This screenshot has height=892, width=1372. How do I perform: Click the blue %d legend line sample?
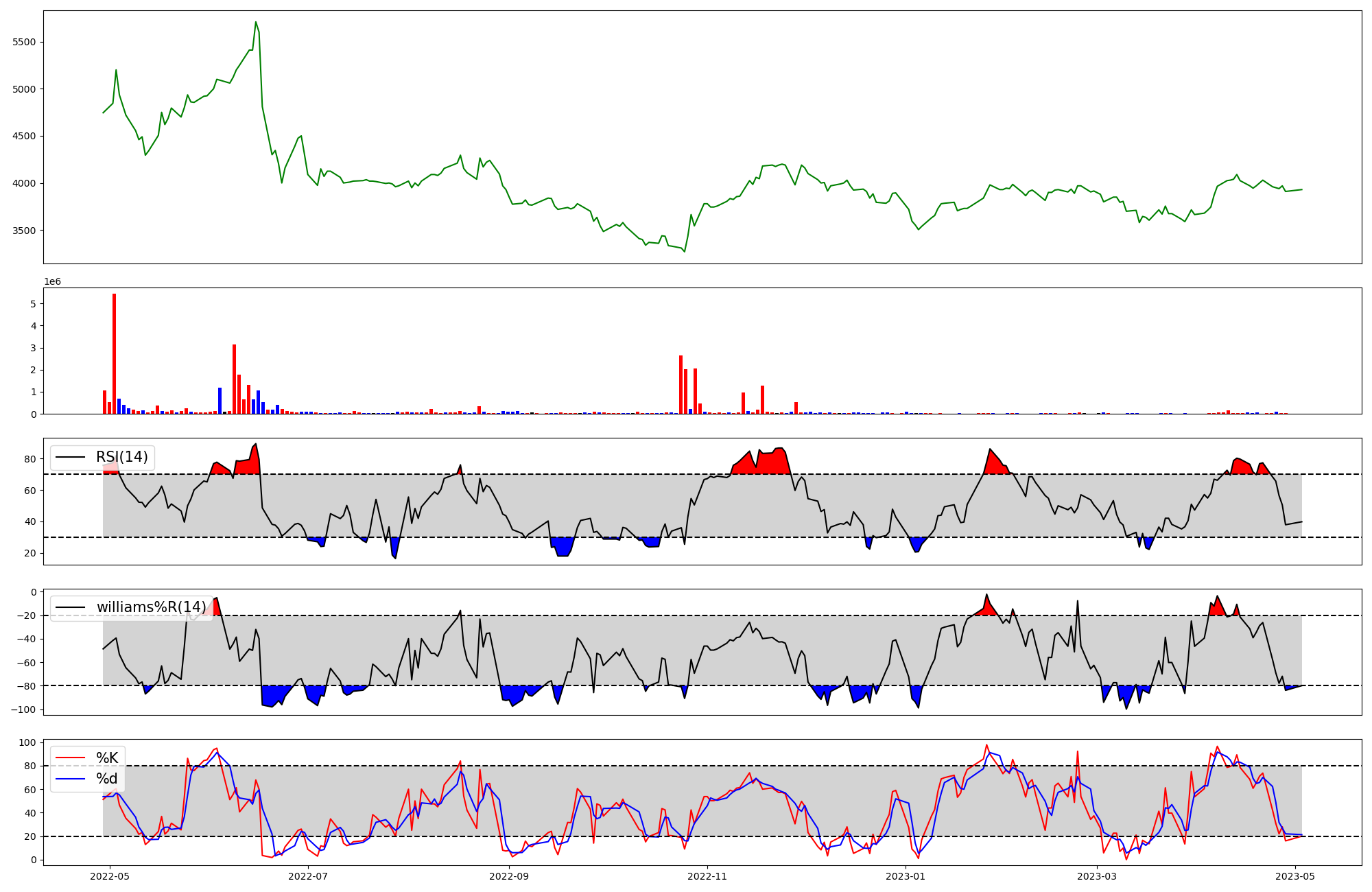[x=70, y=779]
